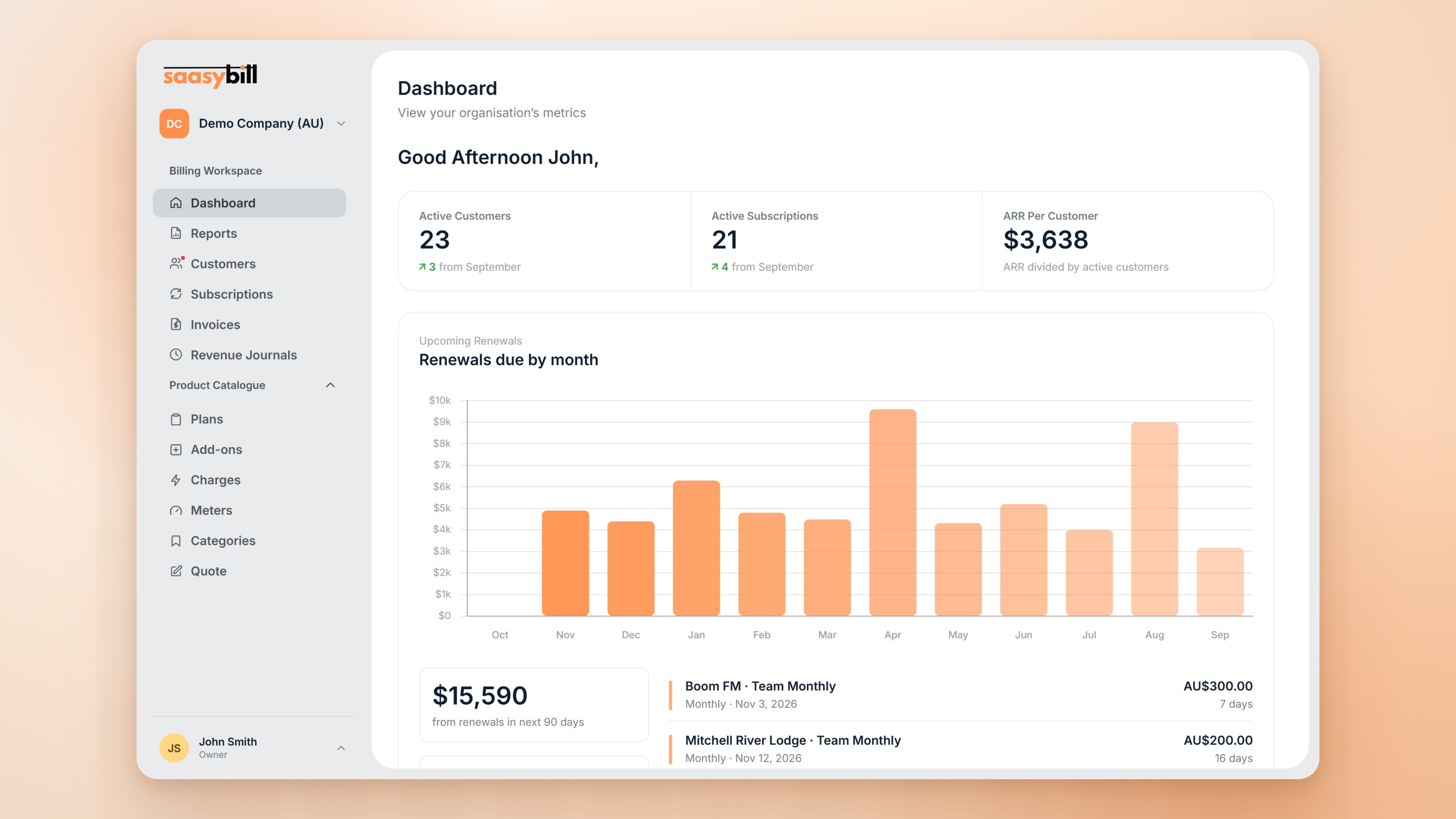This screenshot has height=819, width=1456.
Task: Open the Reports menu item
Action: pyautogui.click(x=249, y=234)
